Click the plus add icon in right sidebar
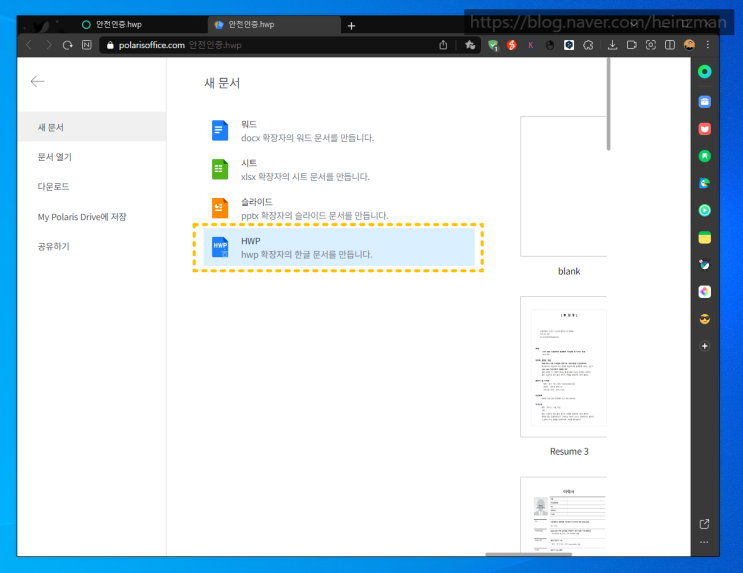Screen dimensions: 743x573 (705, 346)
